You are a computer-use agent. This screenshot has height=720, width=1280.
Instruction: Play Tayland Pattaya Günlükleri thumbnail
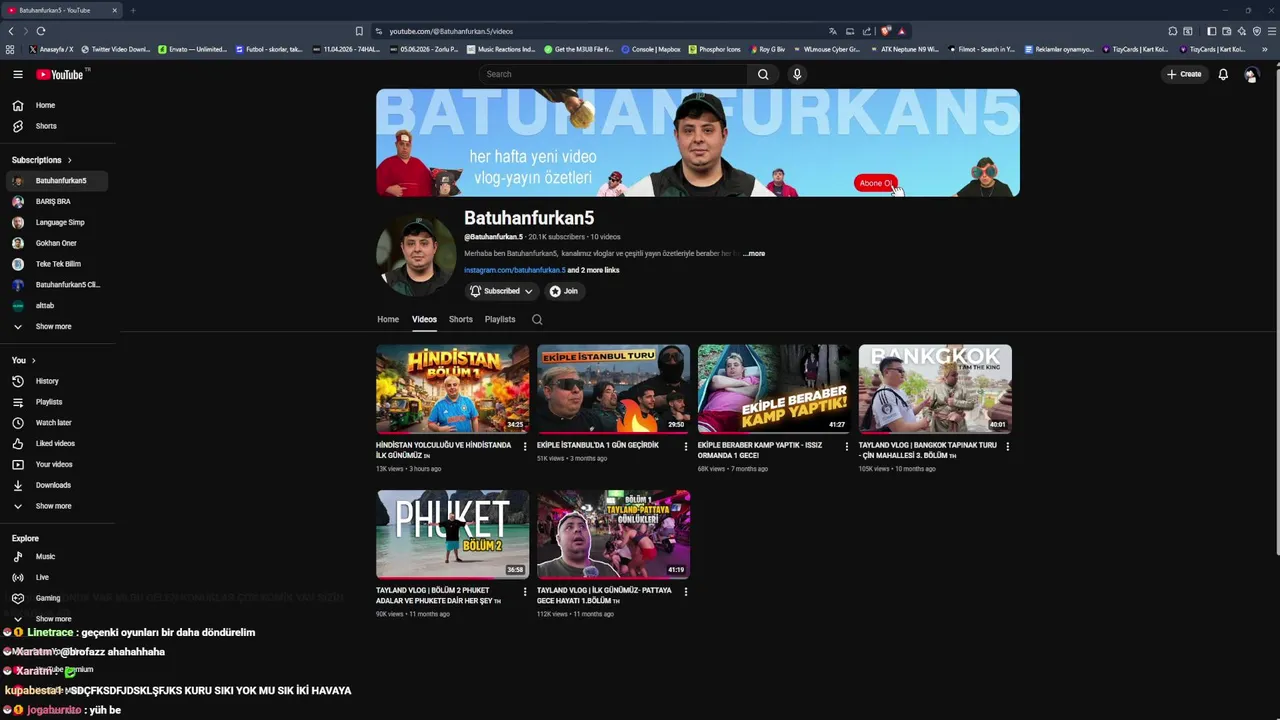pos(613,534)
